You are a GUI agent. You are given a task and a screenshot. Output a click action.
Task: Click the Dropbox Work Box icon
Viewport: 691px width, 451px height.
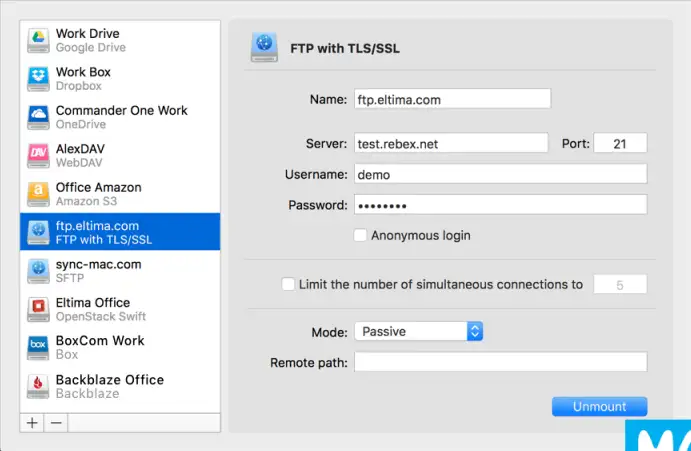click(x=38, y=78)
